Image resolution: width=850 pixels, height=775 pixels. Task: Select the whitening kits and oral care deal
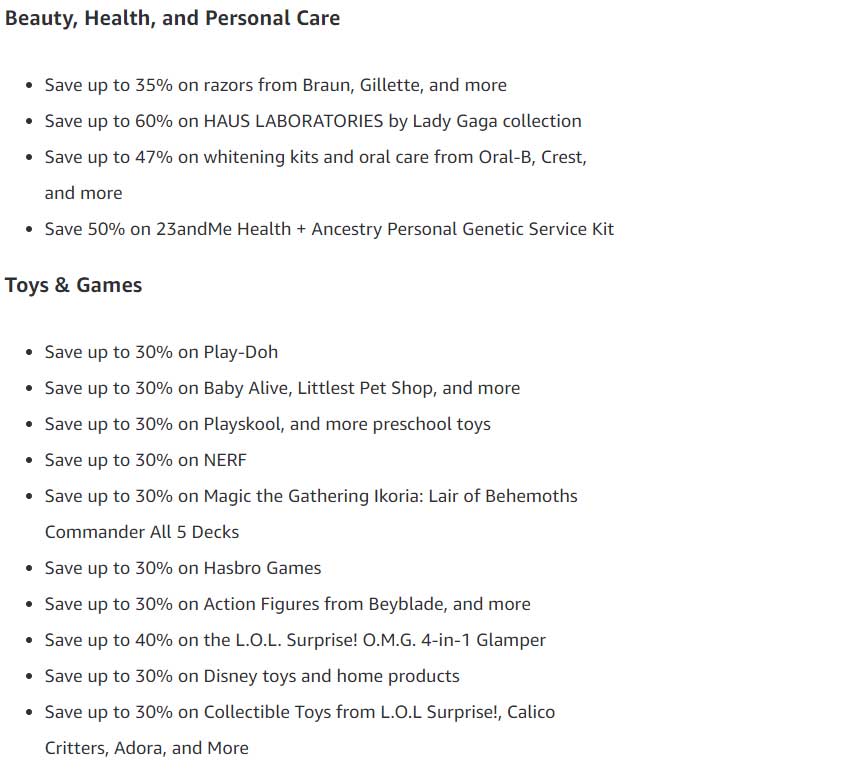pos(315,157)
